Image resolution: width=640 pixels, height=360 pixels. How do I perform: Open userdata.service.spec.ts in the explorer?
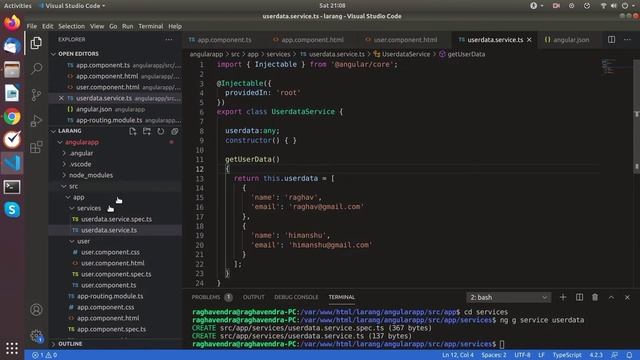click(x=116, y=219)
